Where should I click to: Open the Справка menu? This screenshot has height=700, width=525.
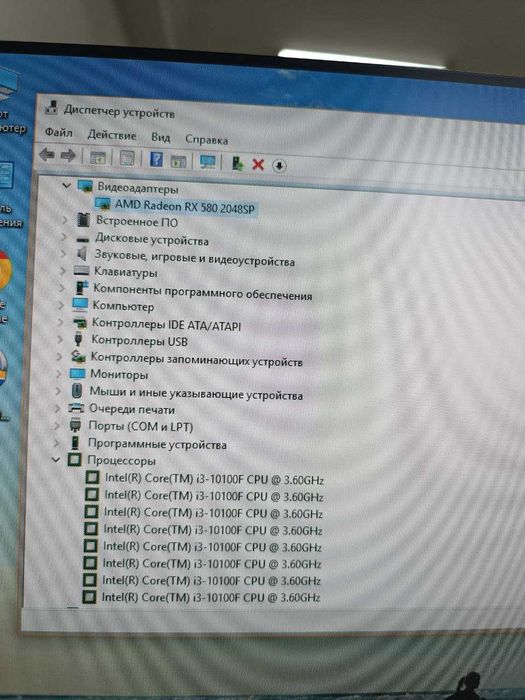click(207, 139)
